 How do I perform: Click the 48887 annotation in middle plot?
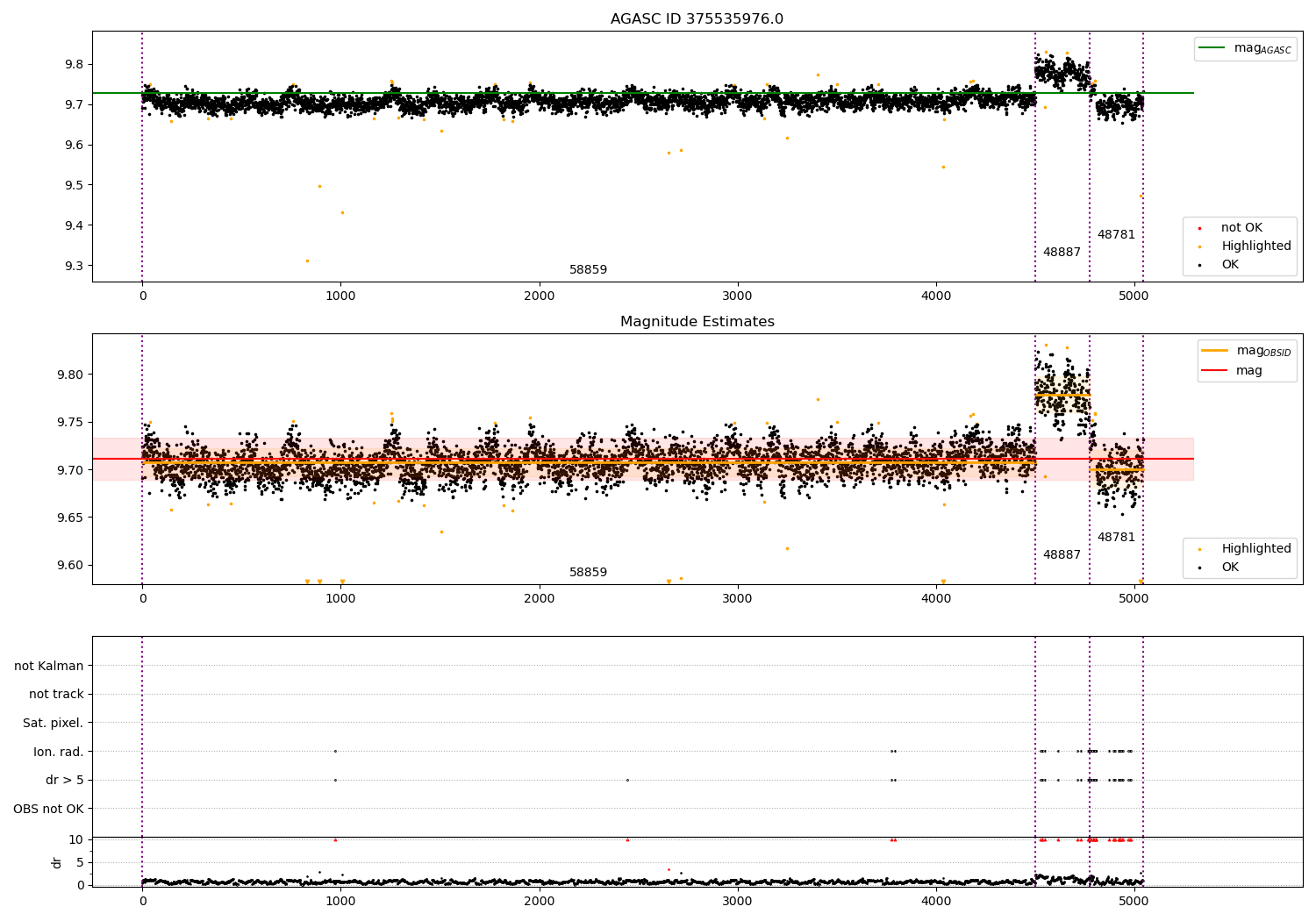tap(1062, 555)
